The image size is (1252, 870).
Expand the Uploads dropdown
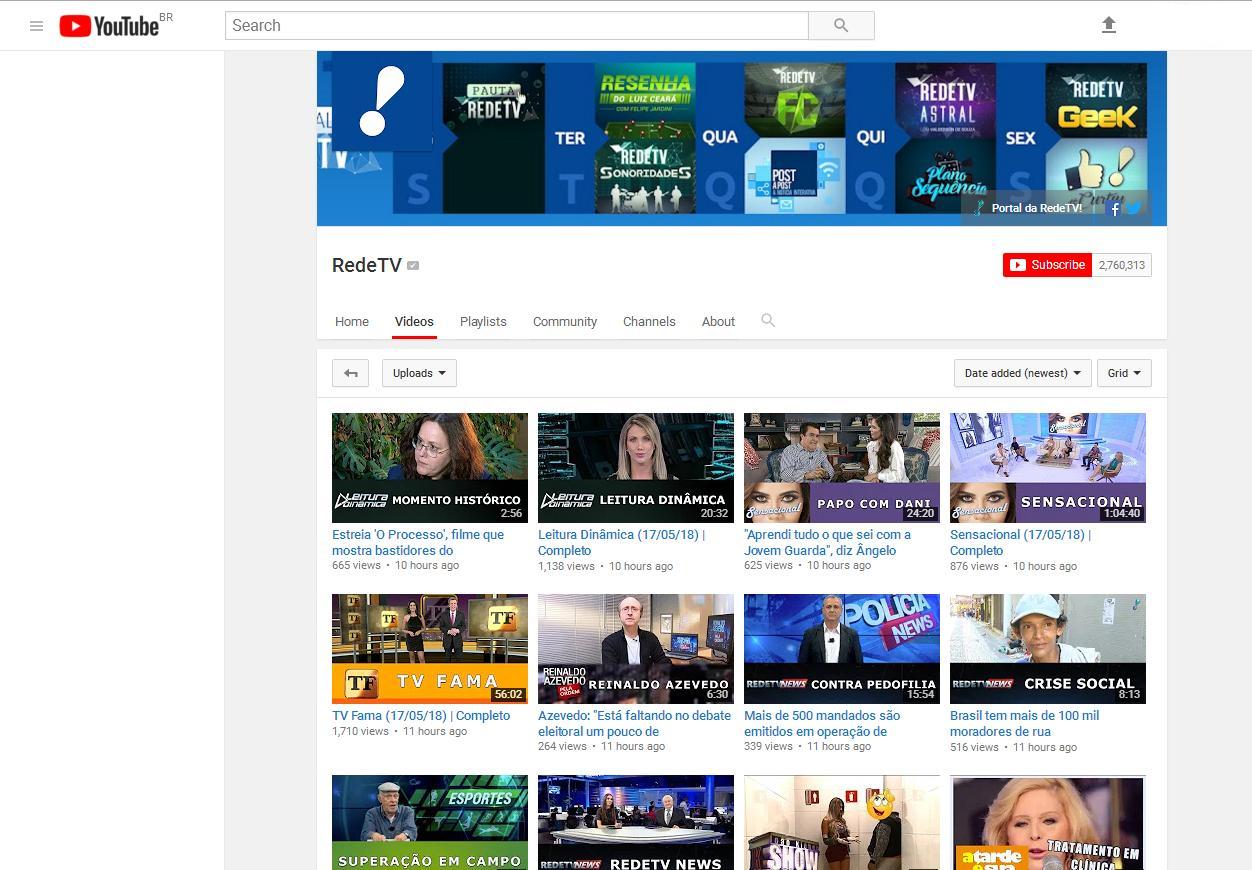(x=419, y=373)
